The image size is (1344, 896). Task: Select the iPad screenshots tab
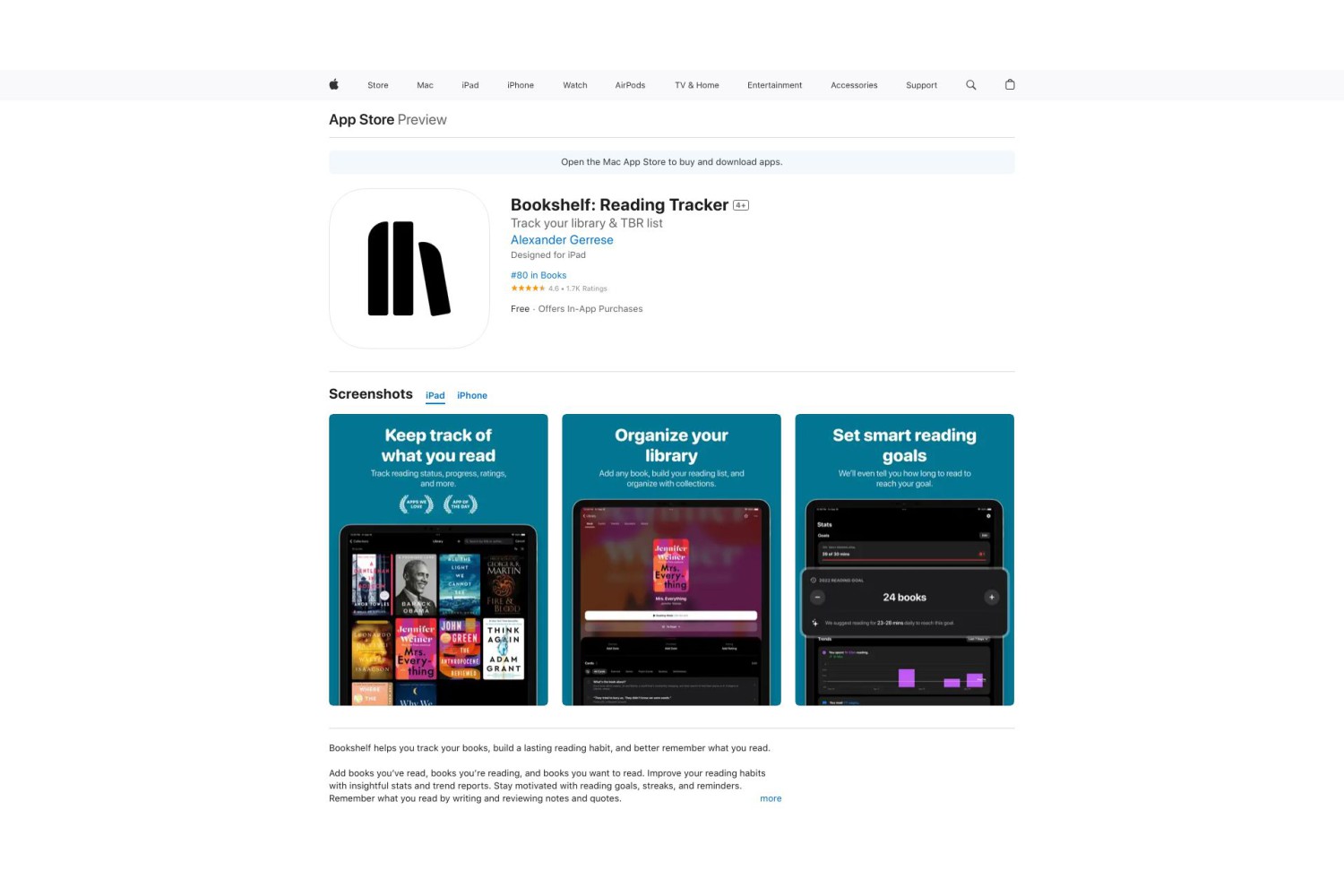(435, 395)
